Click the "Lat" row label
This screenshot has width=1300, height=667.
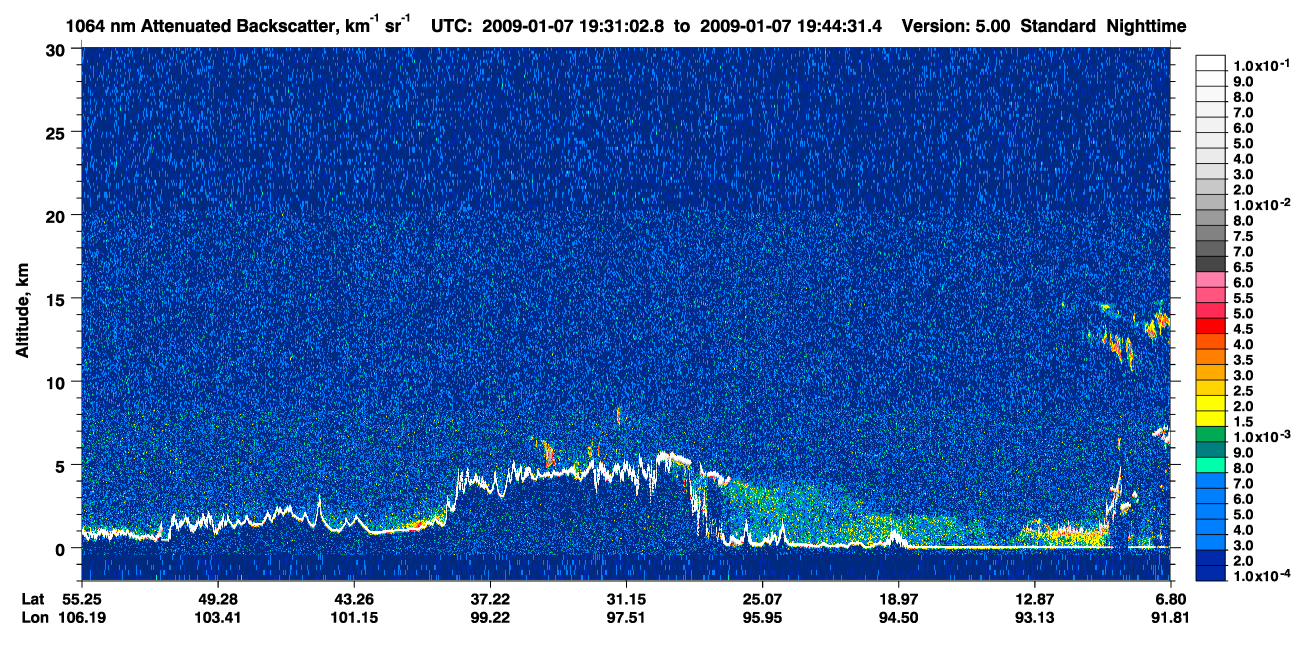[x=33, y=598]
